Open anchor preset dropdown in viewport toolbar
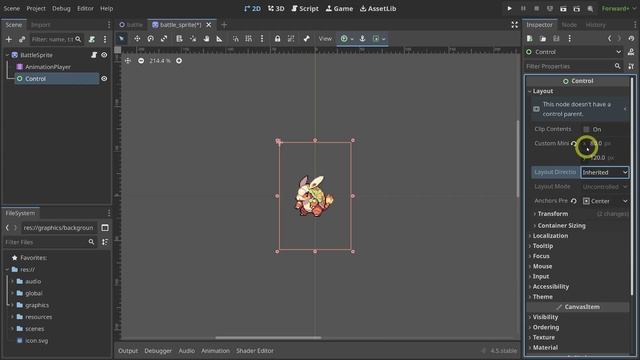Screen dimensions: 640x360 pyautogui.click(x=347, y=39)
